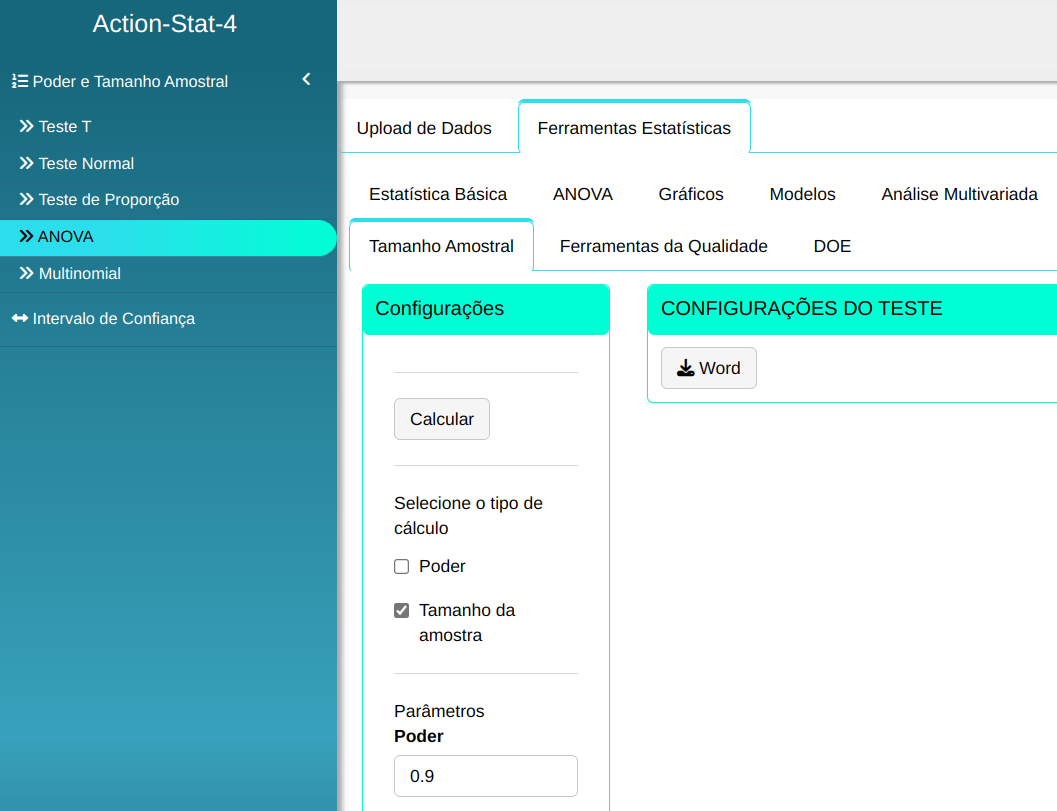Click the Action-Stat-4 title link

point(165,24)
